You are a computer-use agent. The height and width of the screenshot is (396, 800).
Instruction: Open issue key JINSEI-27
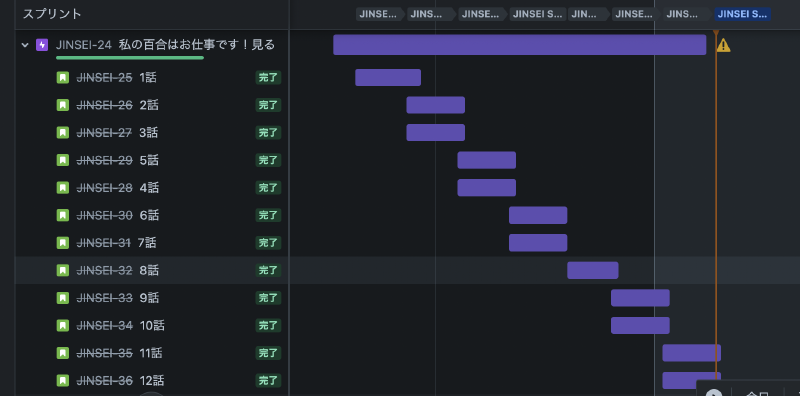[104, 133]
